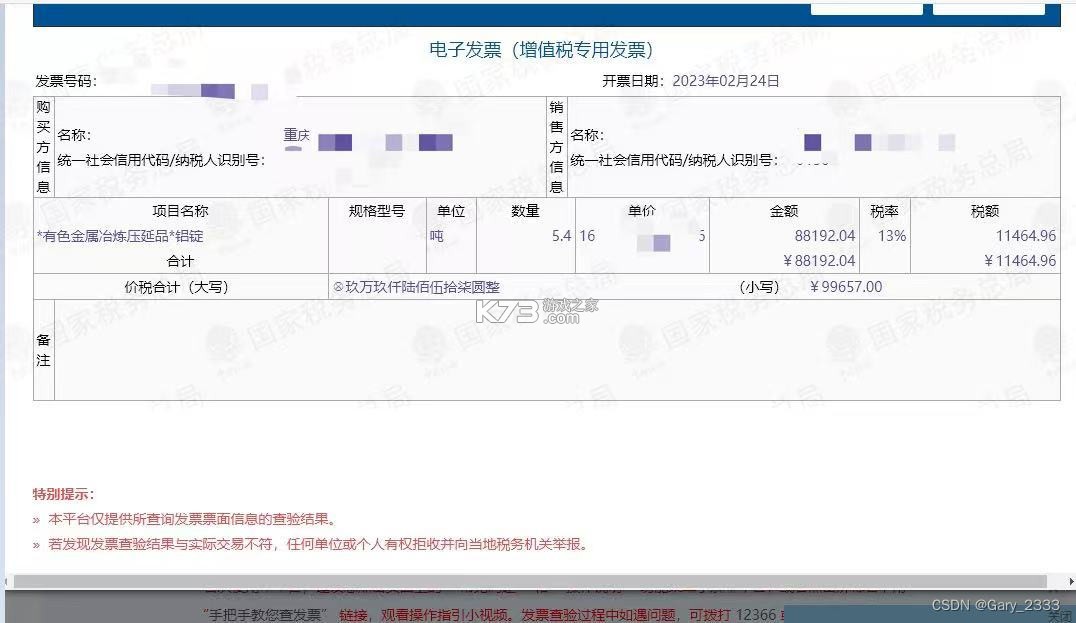Select the buyer's 名称 label
1076x623 pixels.
click(74, 135)
